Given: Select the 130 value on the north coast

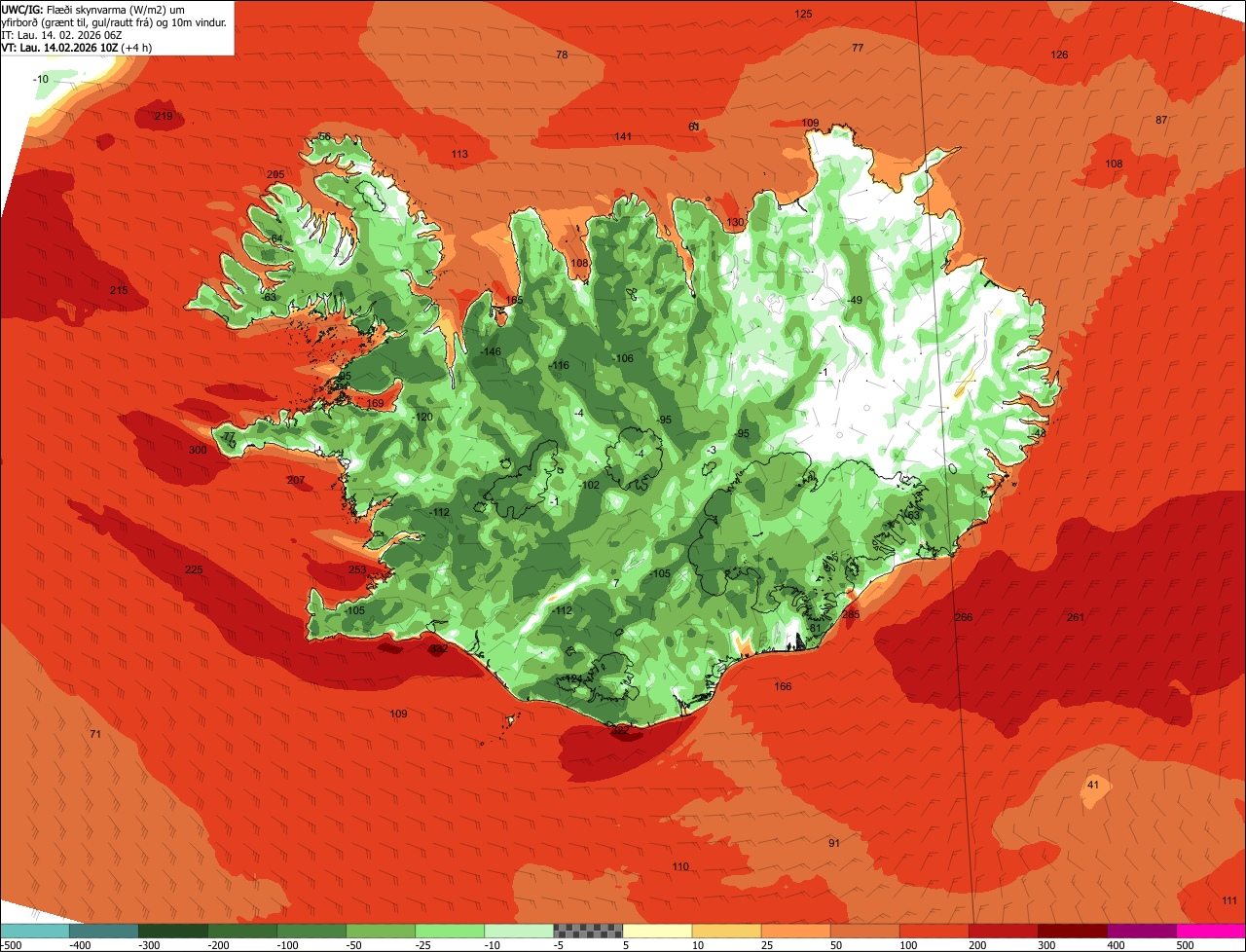Looking at the screenshot, I should point(735,223).
